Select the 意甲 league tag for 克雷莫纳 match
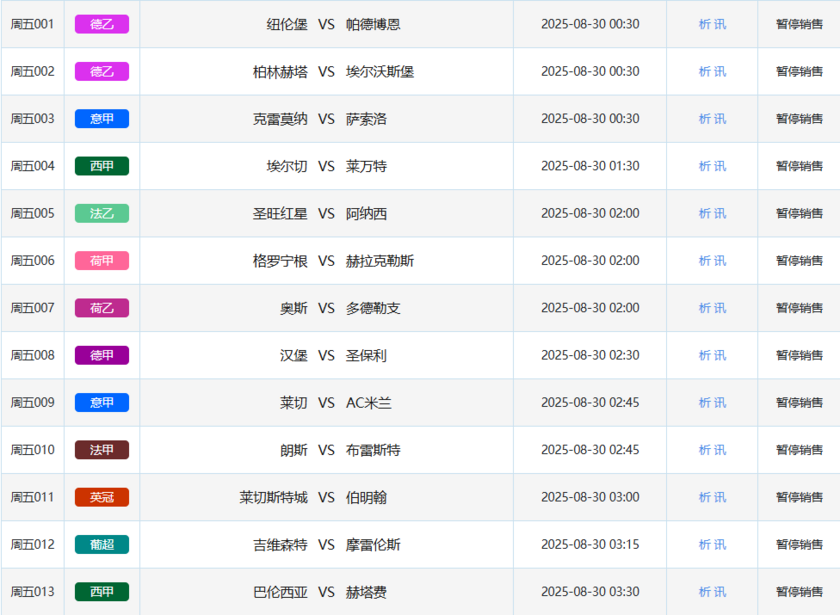The width and height of the screenshot is (840, 615). click(x=102, y=119)
